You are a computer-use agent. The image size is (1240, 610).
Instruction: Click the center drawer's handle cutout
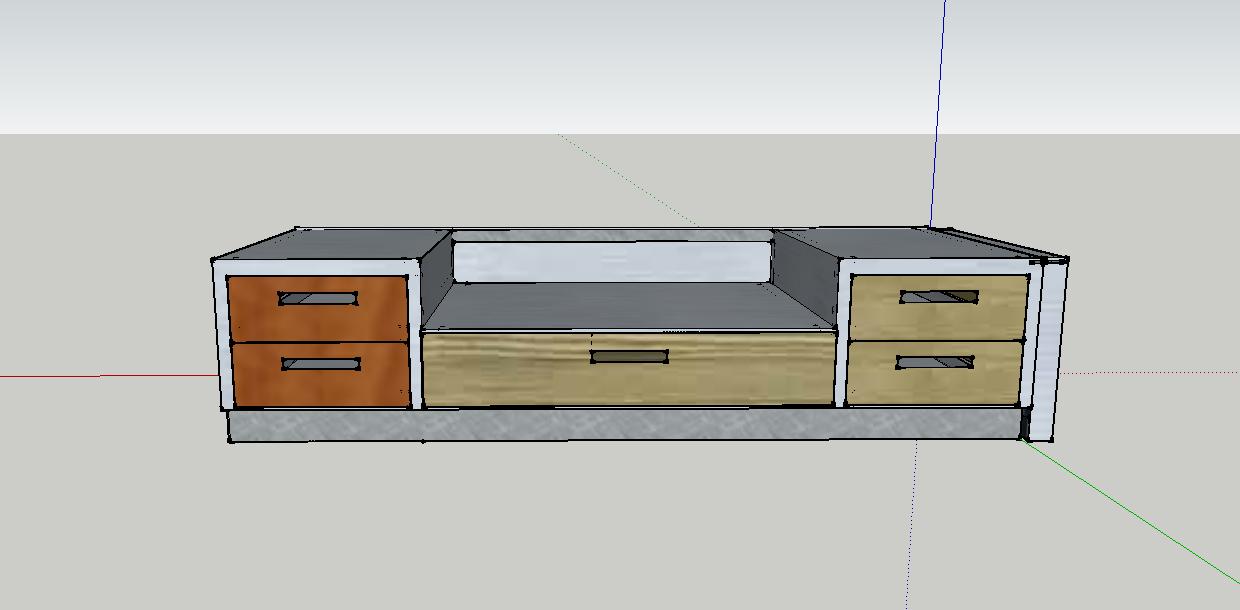[629, 356]
